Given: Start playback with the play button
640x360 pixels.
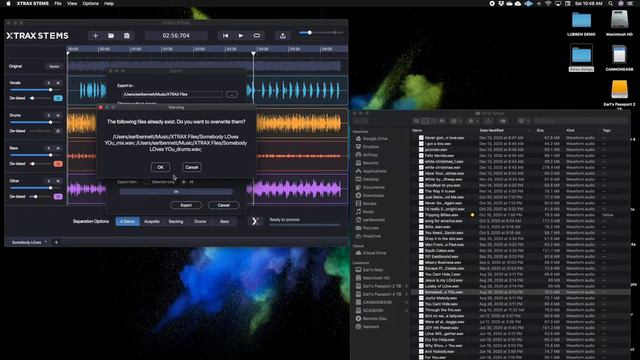Looking at the screenshot, I should pyautogui.click(x=241, y=36).
